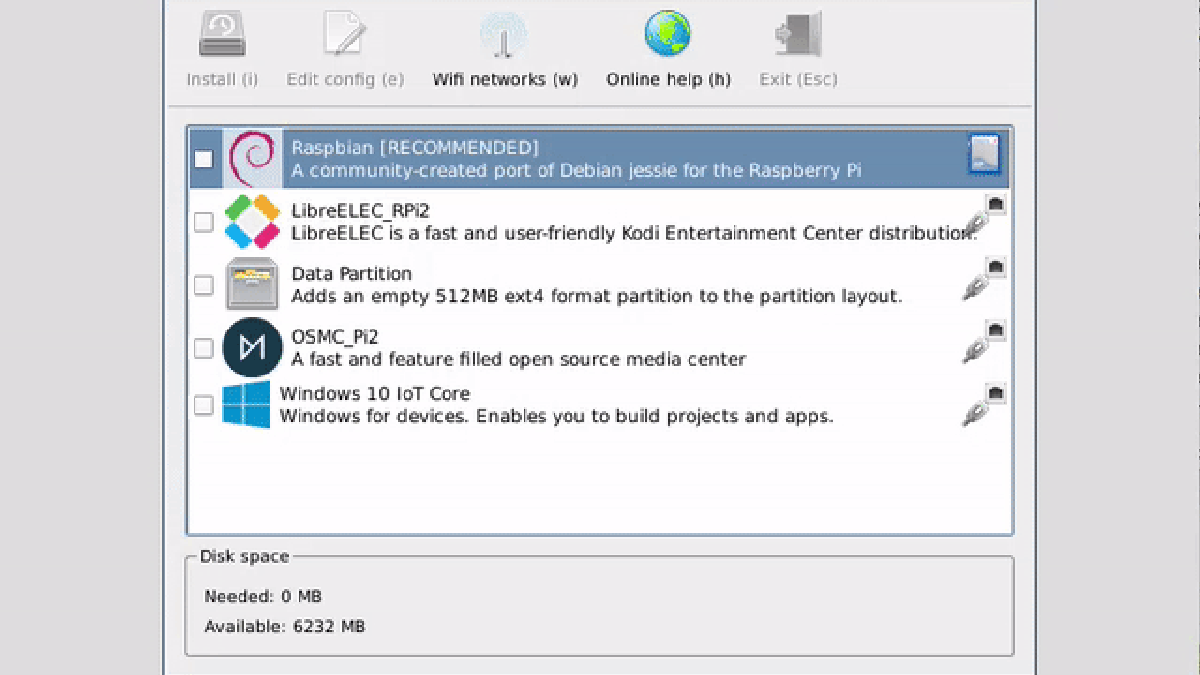Viewport: 1200px width, 675px height.
Task: Click the Install (i) label
Action: pyautogui.click(x=222, y=80)
